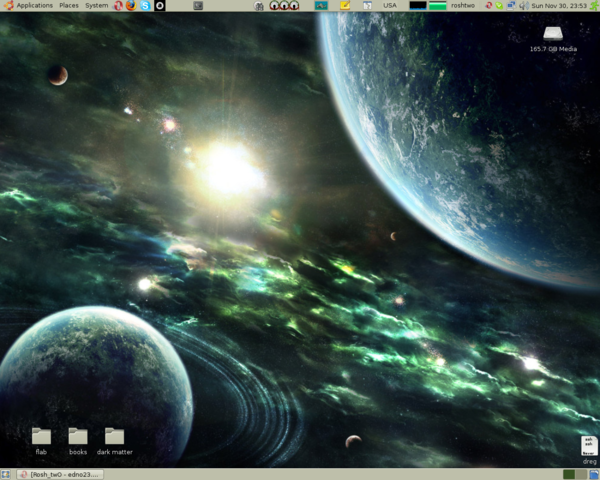Image resolution: width=600 pixels, height=480 pixels.
Task: Toggle show desktop button in bottom panel
Action: [x=6, y=474]
